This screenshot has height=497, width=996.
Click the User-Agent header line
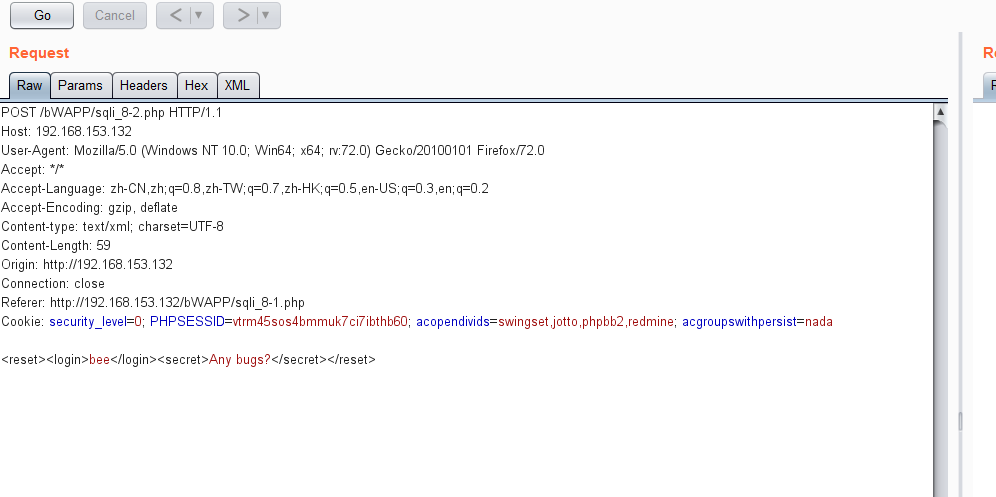pyautogui.click(x=273, y=151)
